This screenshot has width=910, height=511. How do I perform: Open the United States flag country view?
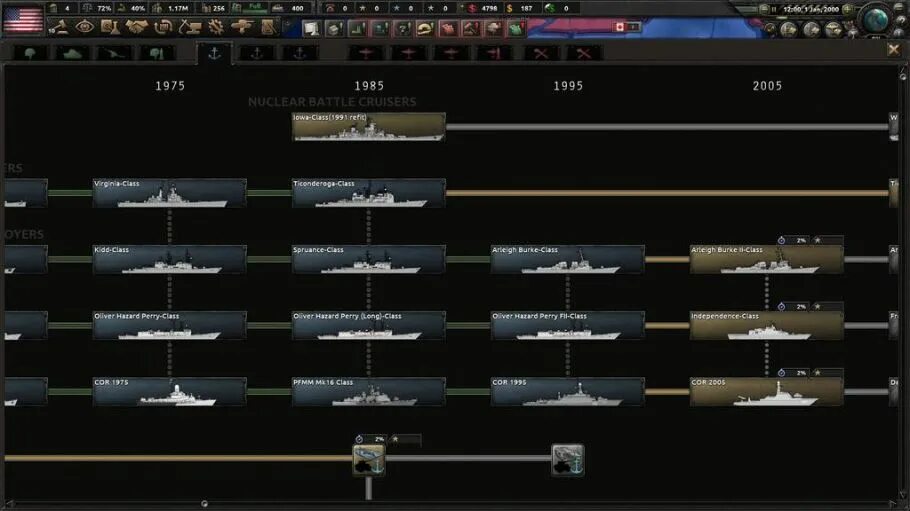click(x=23, y=19)
